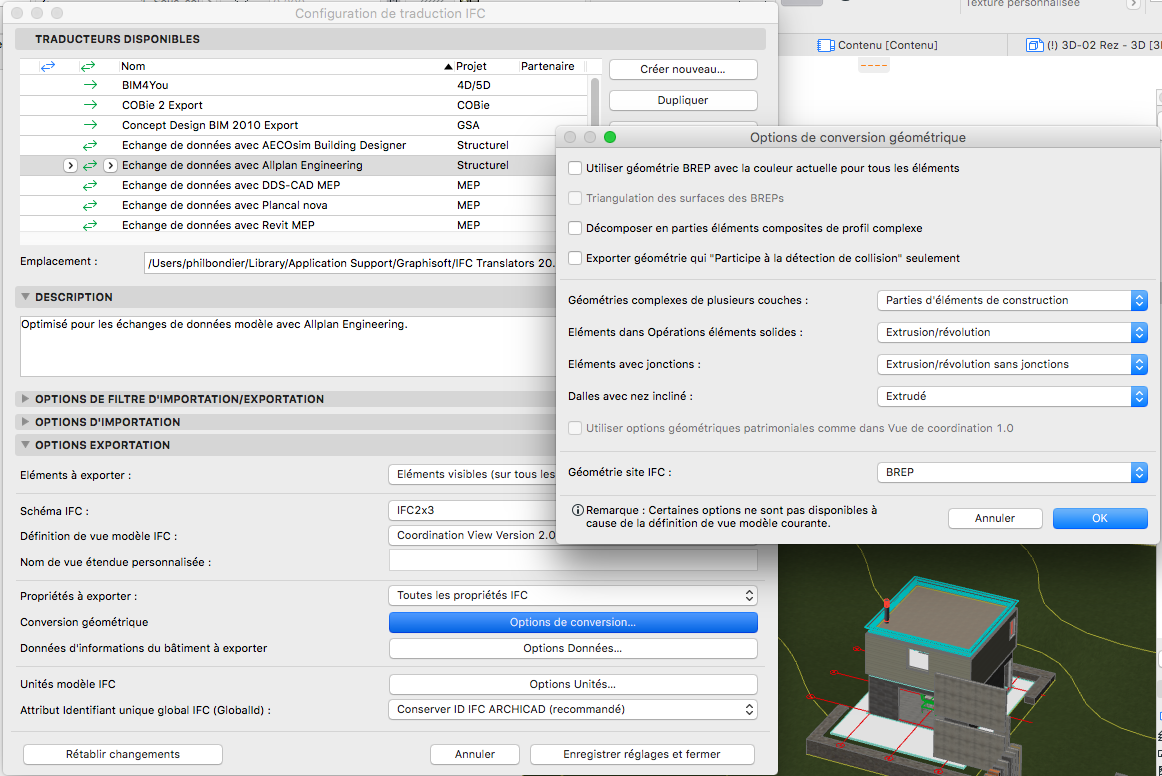The height and width of the screenshot is (776, 1162).
Task: Toggle Exporter géométrie détection de collision checkbox
Action: [575, 258]
